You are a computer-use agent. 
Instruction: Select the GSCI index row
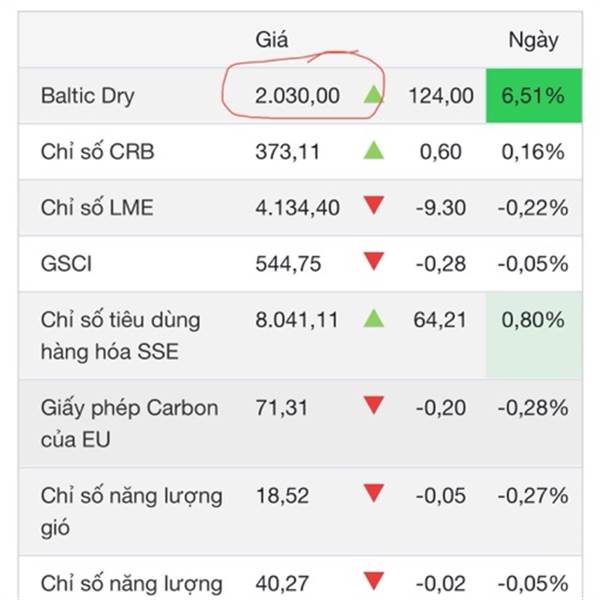300,264
